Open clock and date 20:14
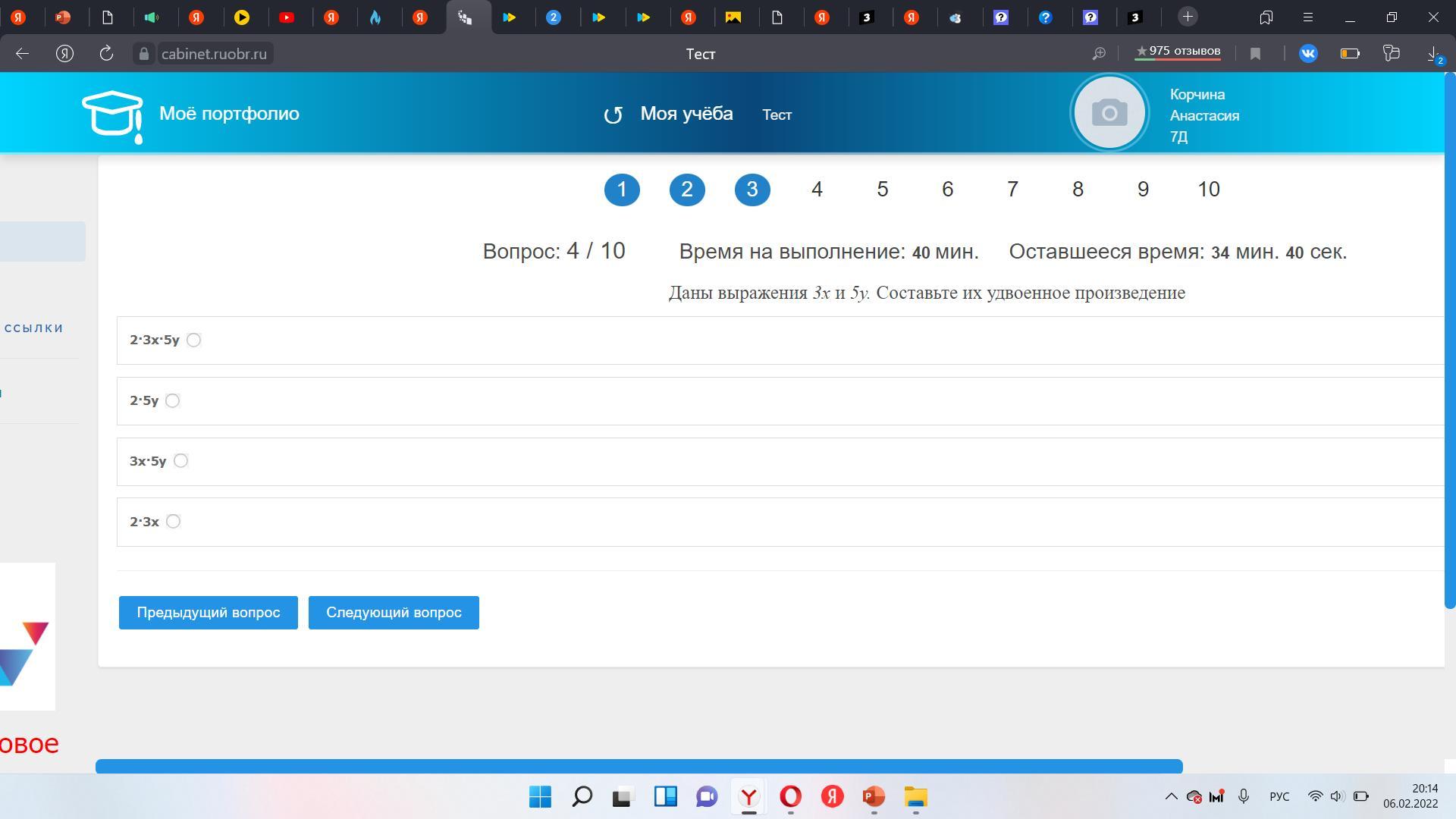Image resolution: width=1456 pixels, height=819 pixels. 1410,796
